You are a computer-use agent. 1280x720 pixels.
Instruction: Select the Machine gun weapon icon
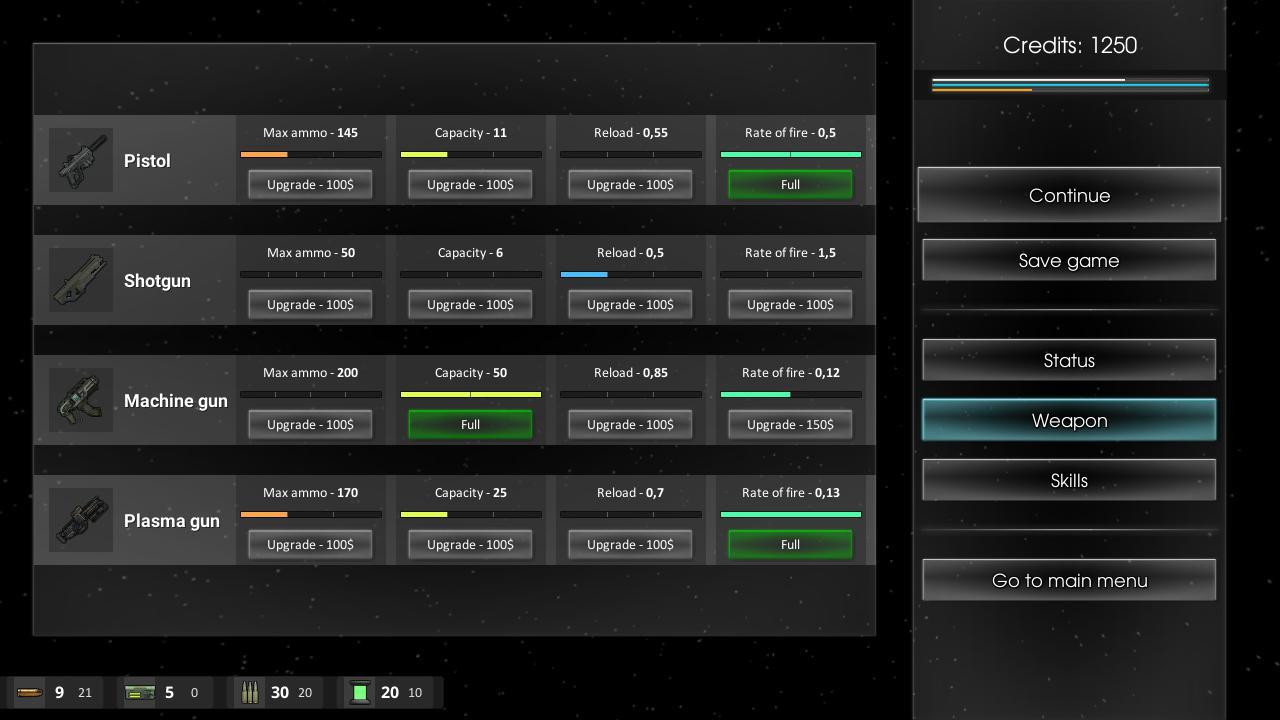tap(80, 400)
